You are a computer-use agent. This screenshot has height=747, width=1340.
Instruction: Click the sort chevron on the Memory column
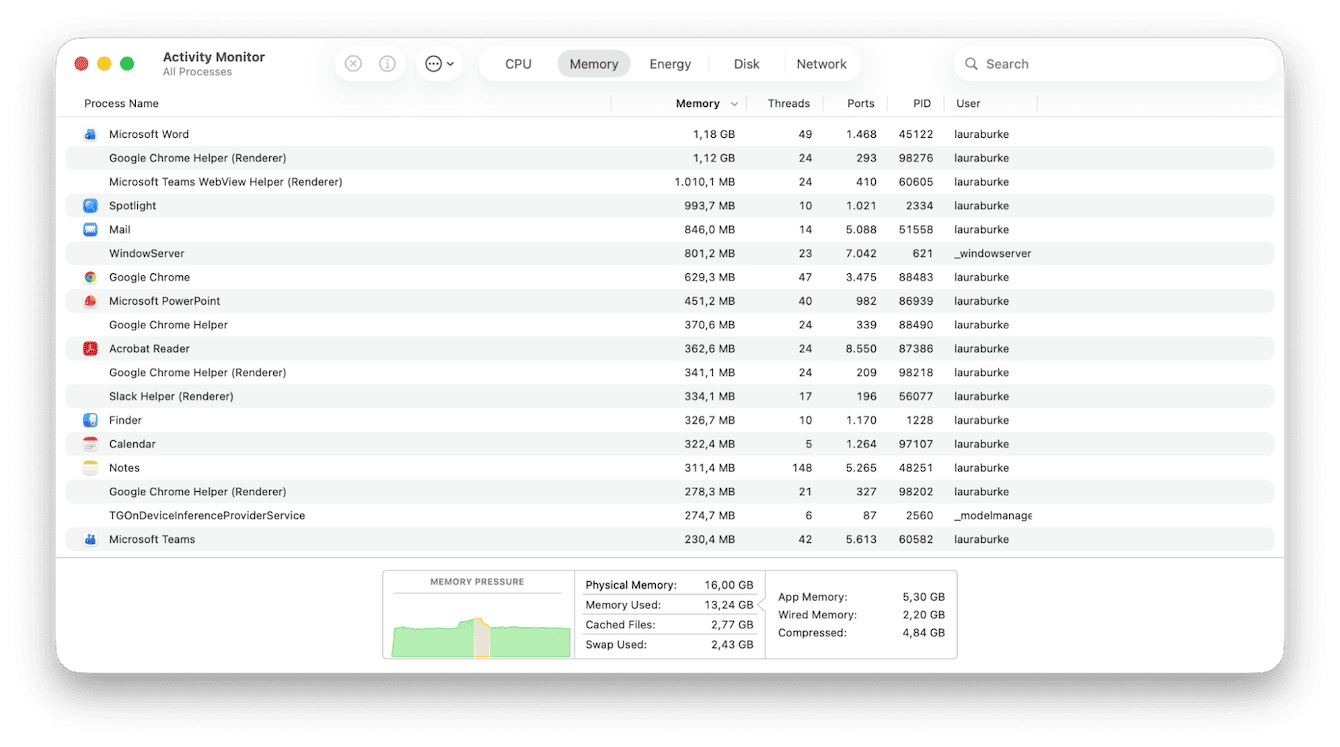click(735, 103)
